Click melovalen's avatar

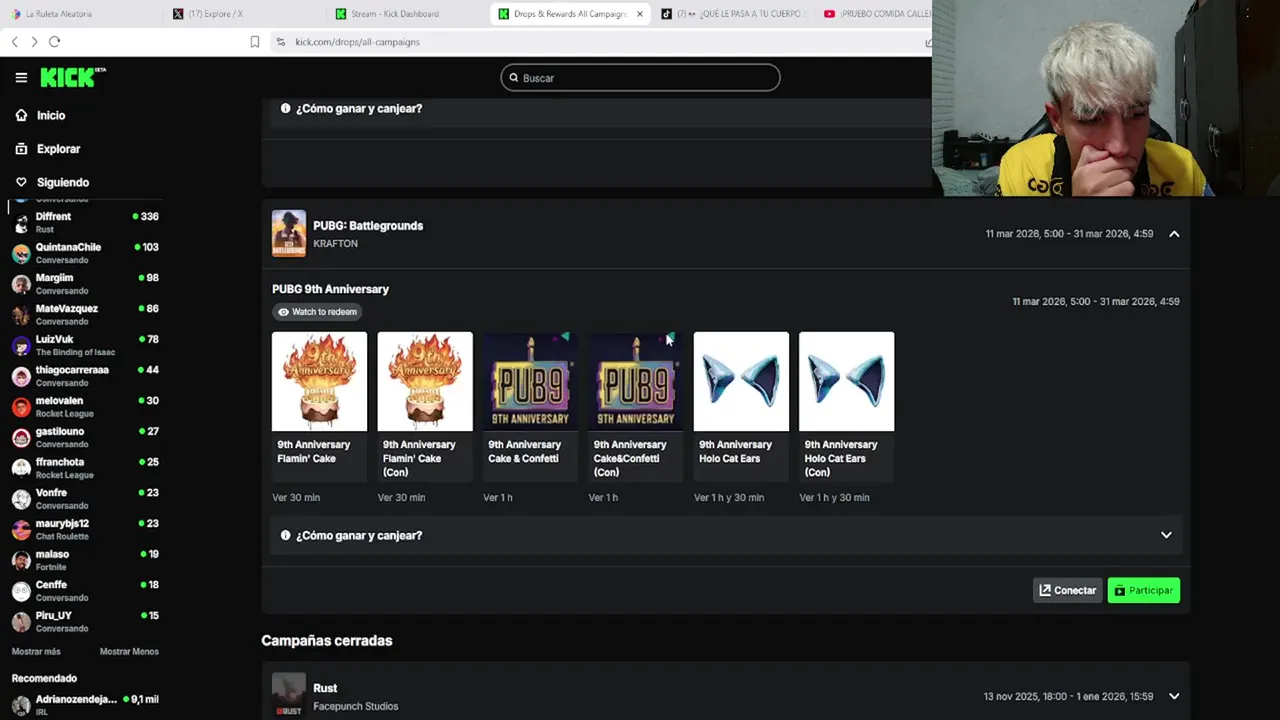coord(21,407)
